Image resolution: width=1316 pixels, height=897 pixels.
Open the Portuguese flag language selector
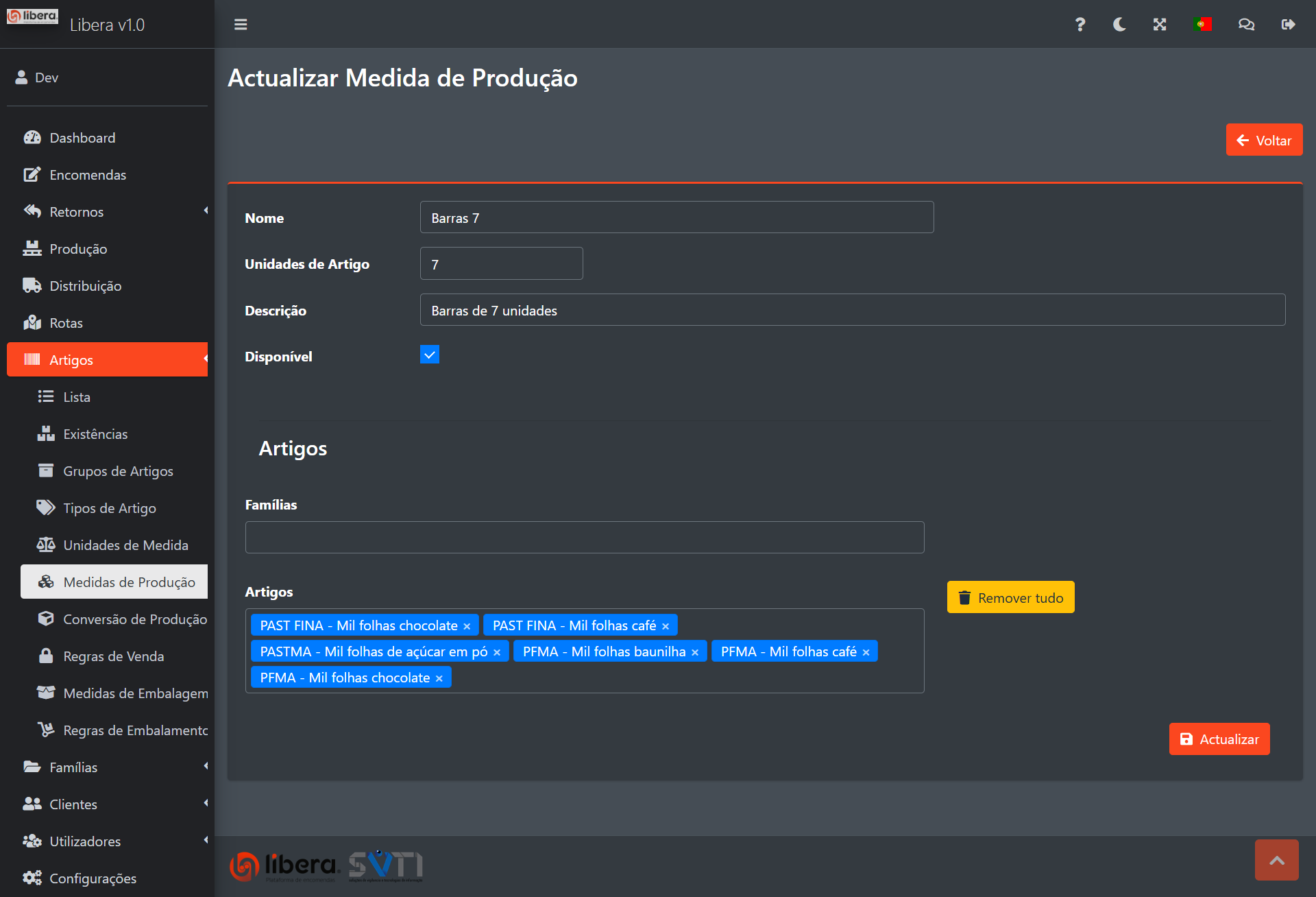(x=1202, y=25)
